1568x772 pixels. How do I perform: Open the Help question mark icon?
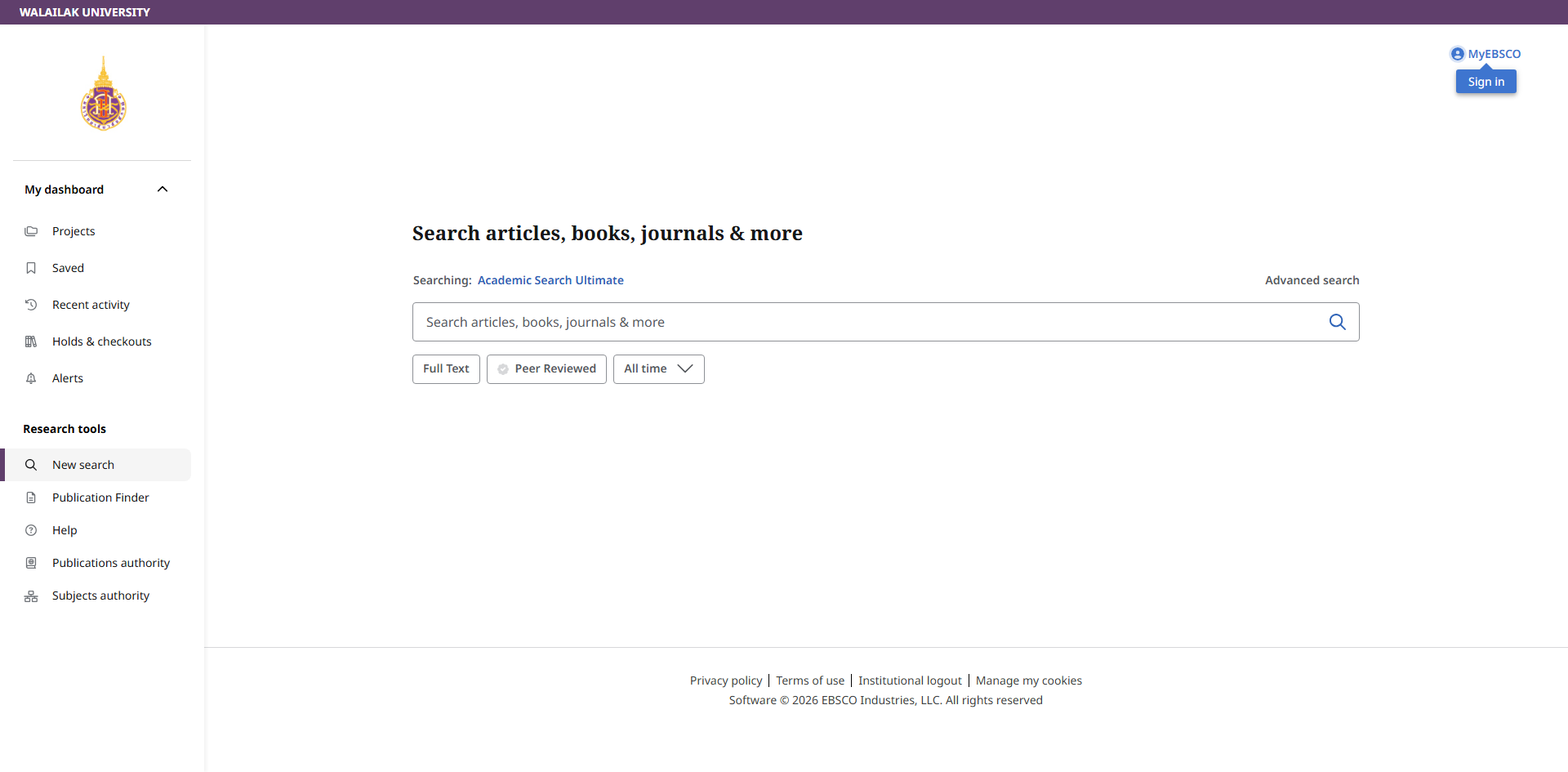coord(31,530)
